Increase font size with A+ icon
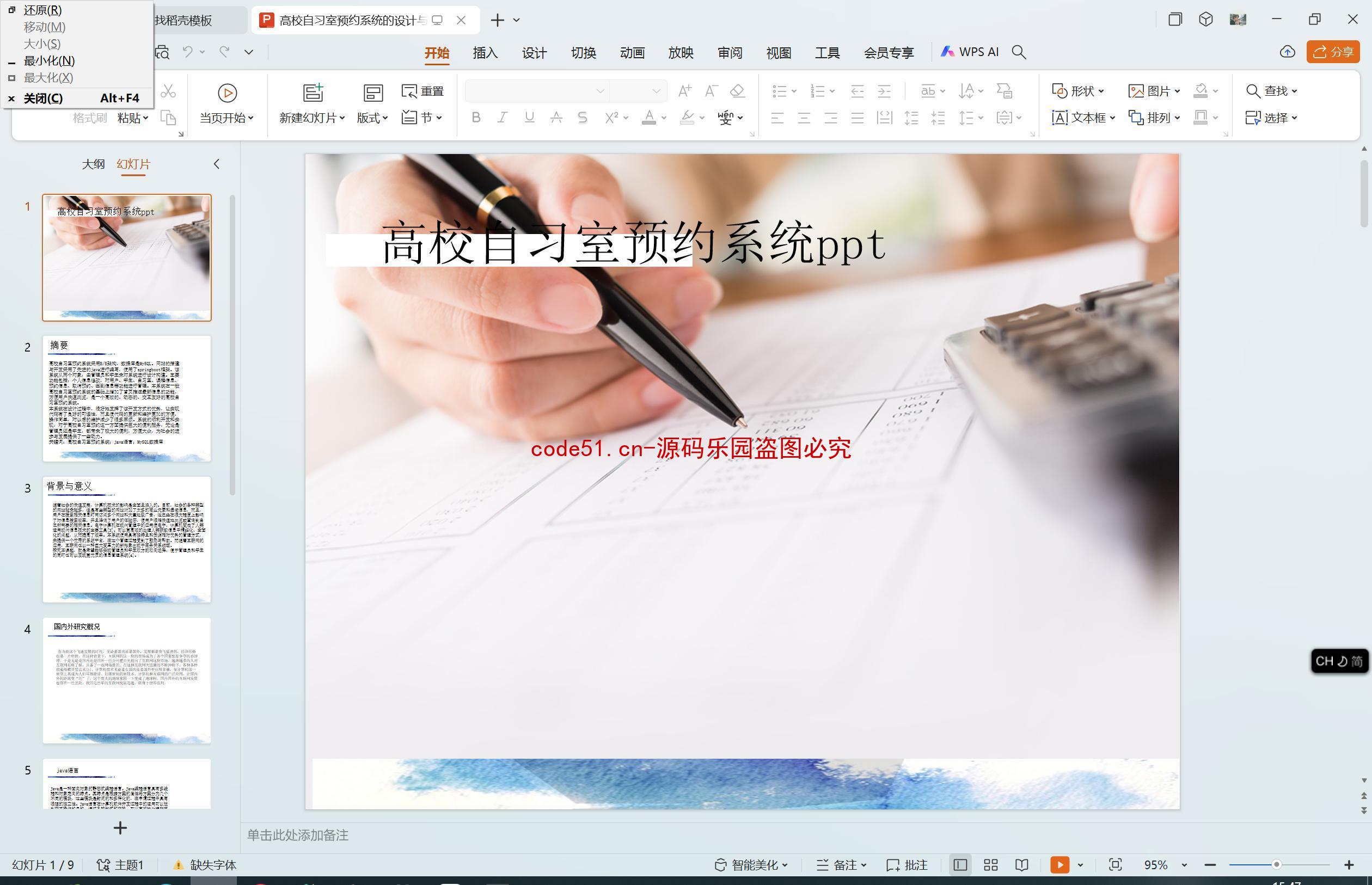Screen dimensions: 1372x885 pos(684,91)
